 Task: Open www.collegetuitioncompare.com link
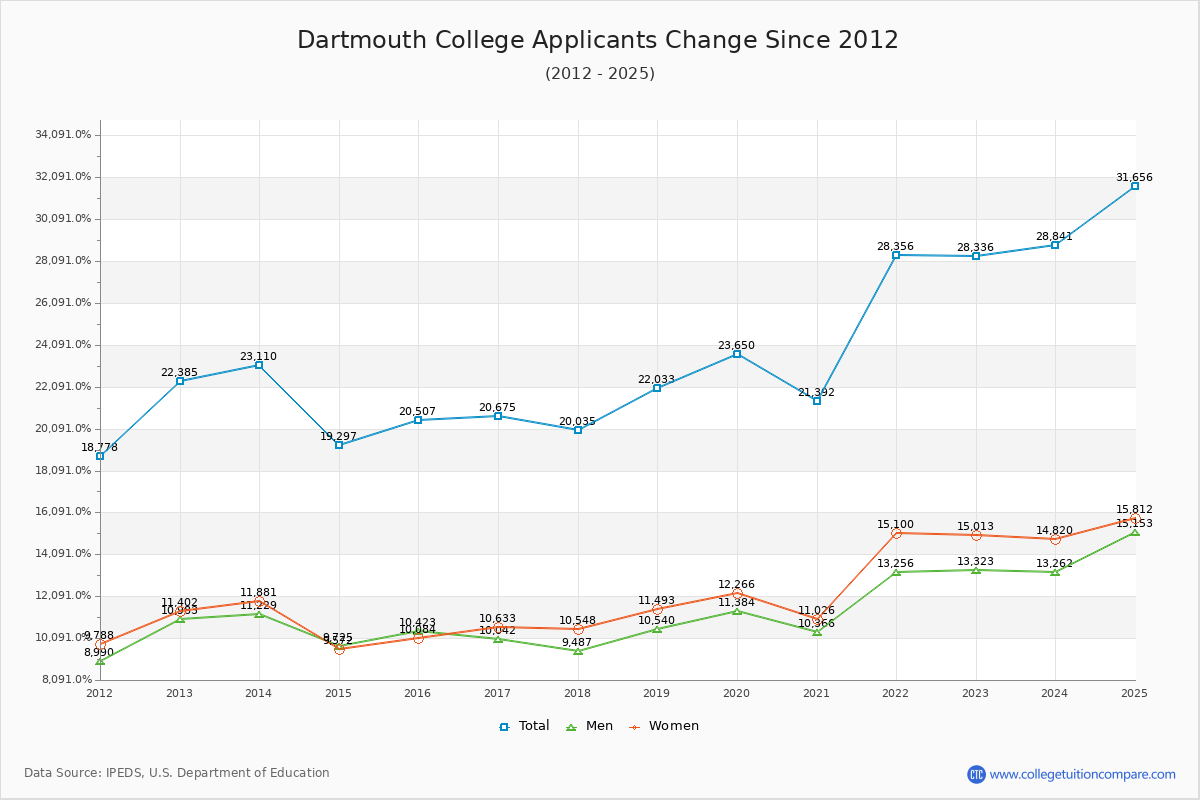click(x=1082, y=772)
